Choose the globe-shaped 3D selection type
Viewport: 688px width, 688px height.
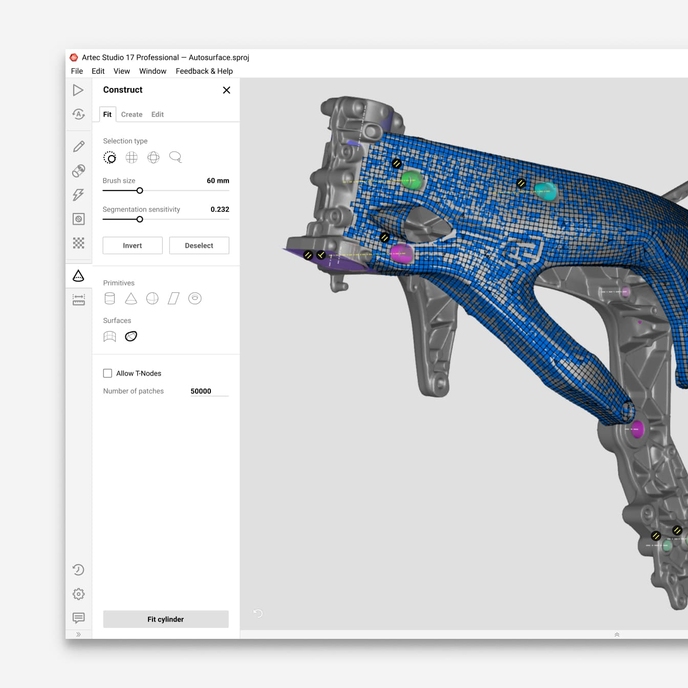(153, 157)
